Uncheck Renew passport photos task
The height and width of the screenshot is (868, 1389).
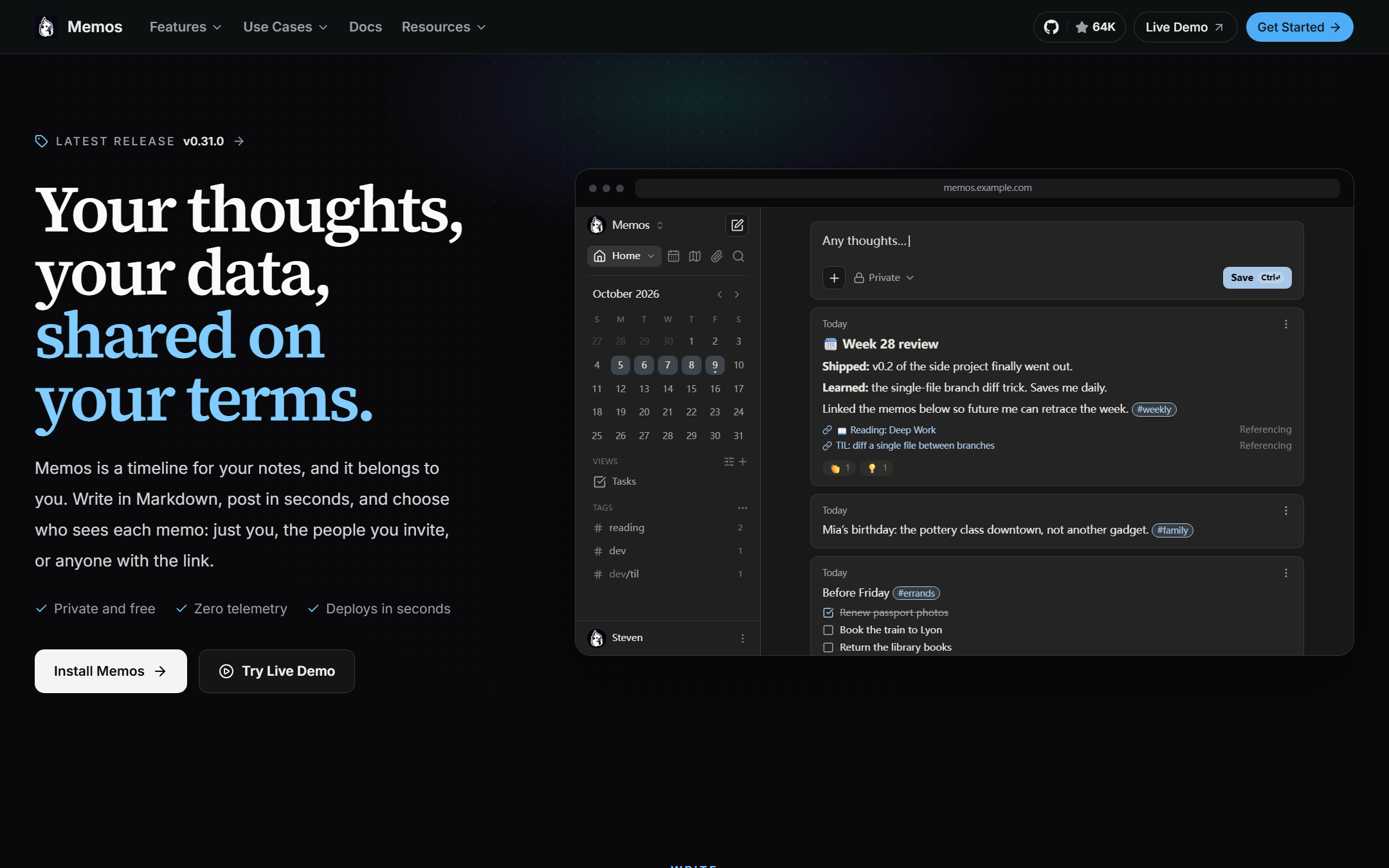pyautogui.click(x=828, y=613)
